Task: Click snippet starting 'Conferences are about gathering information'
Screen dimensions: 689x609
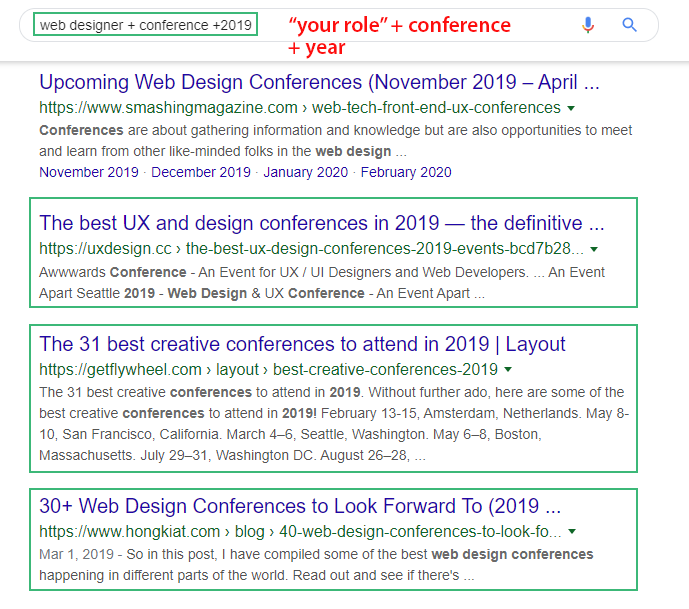Action: tap(335, 141)
